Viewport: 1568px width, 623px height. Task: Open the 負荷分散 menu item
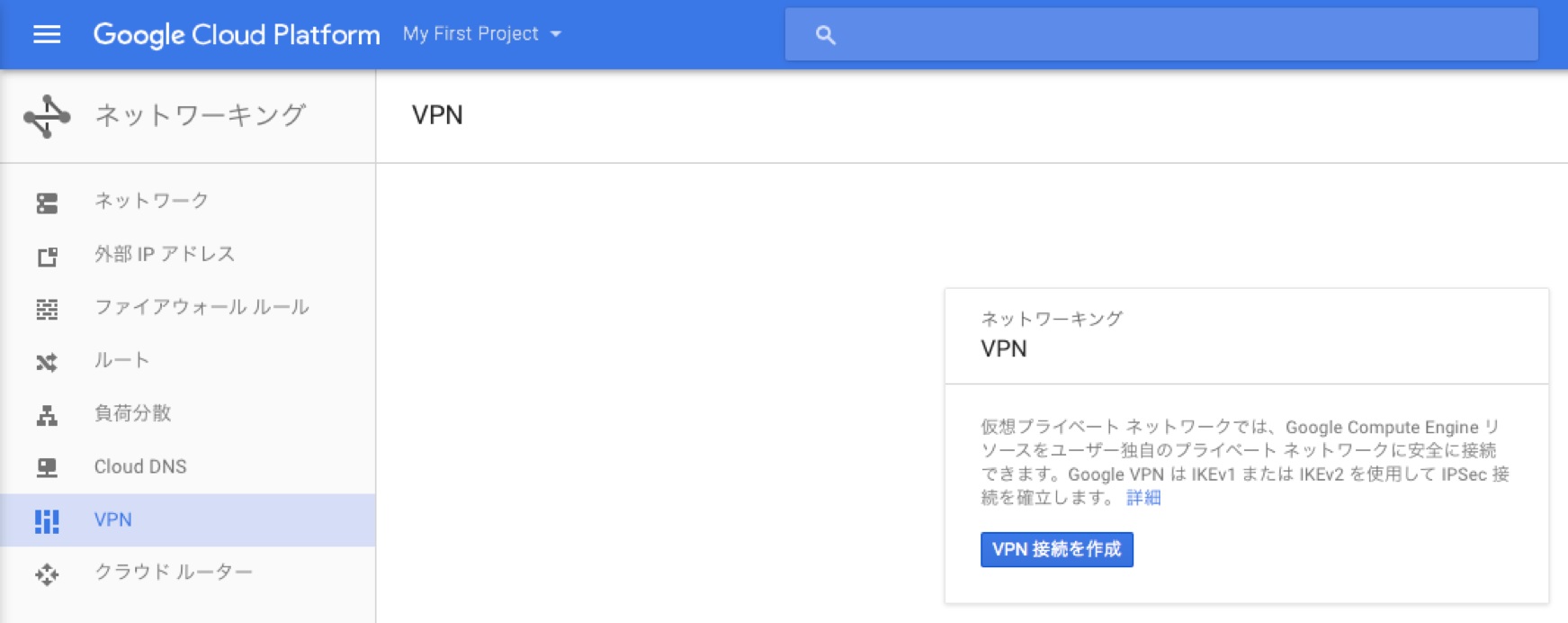pos(132,413)
